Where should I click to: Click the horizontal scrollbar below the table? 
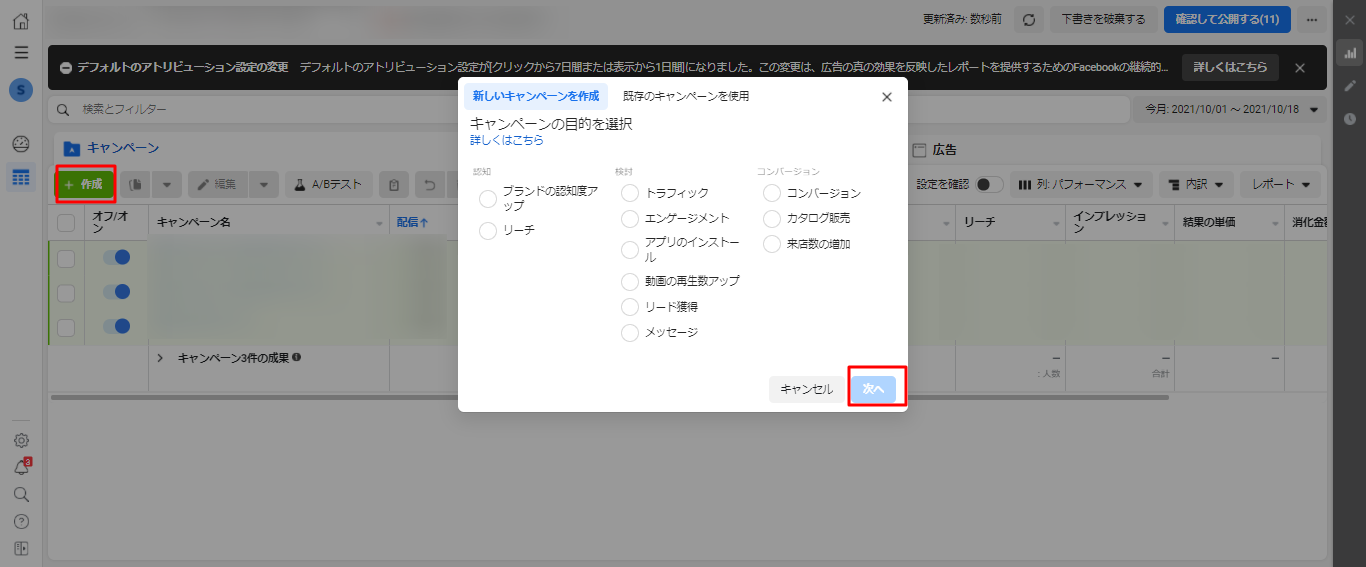click(x=608, y=397)
